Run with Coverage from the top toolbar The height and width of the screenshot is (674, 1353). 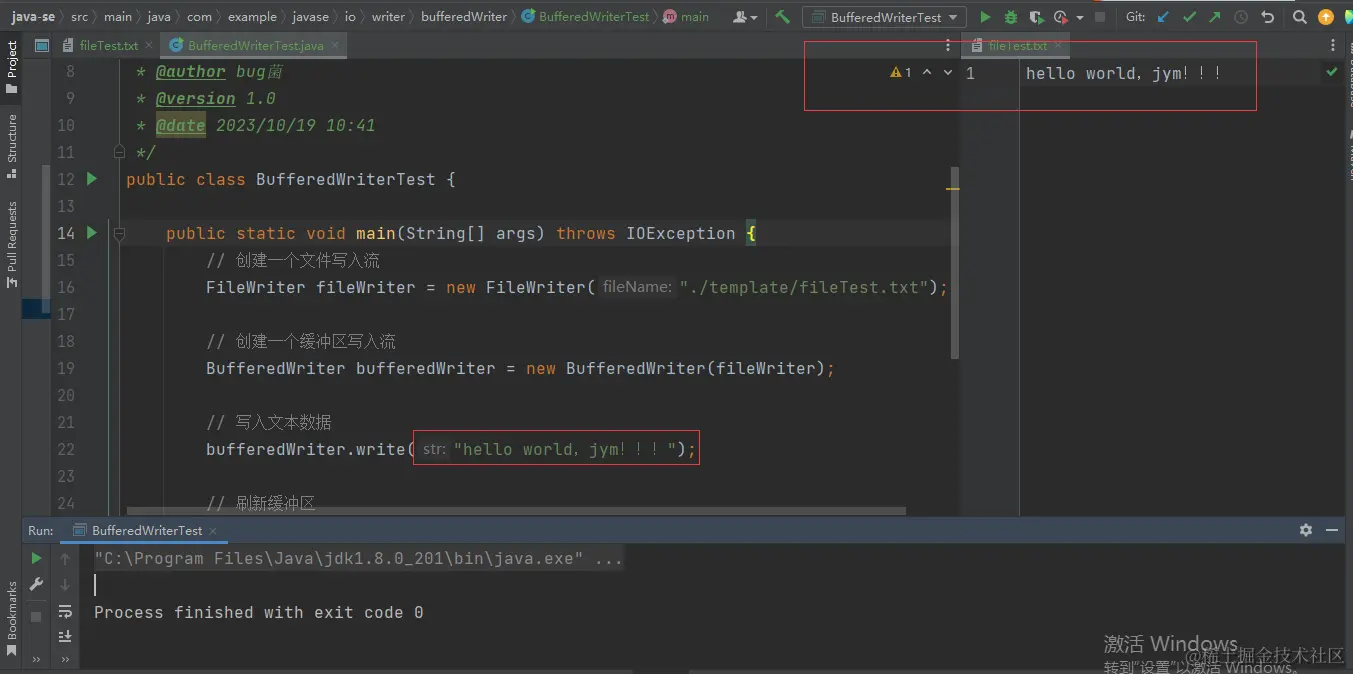tap(1036, 17)
